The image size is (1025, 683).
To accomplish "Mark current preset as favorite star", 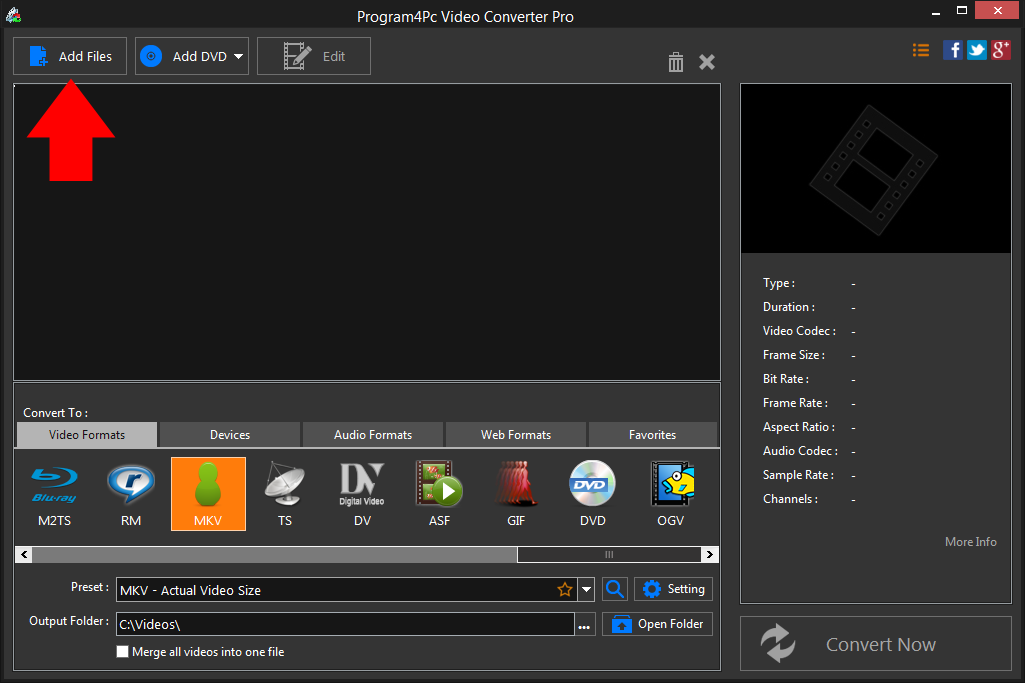I will pos(565,589).
